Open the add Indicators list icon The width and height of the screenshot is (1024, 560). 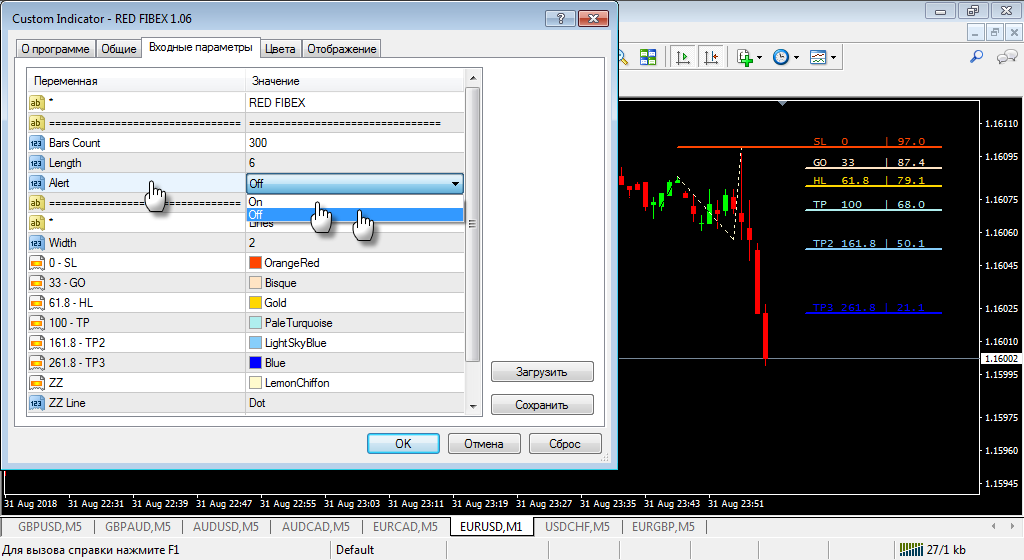(744, 57)
